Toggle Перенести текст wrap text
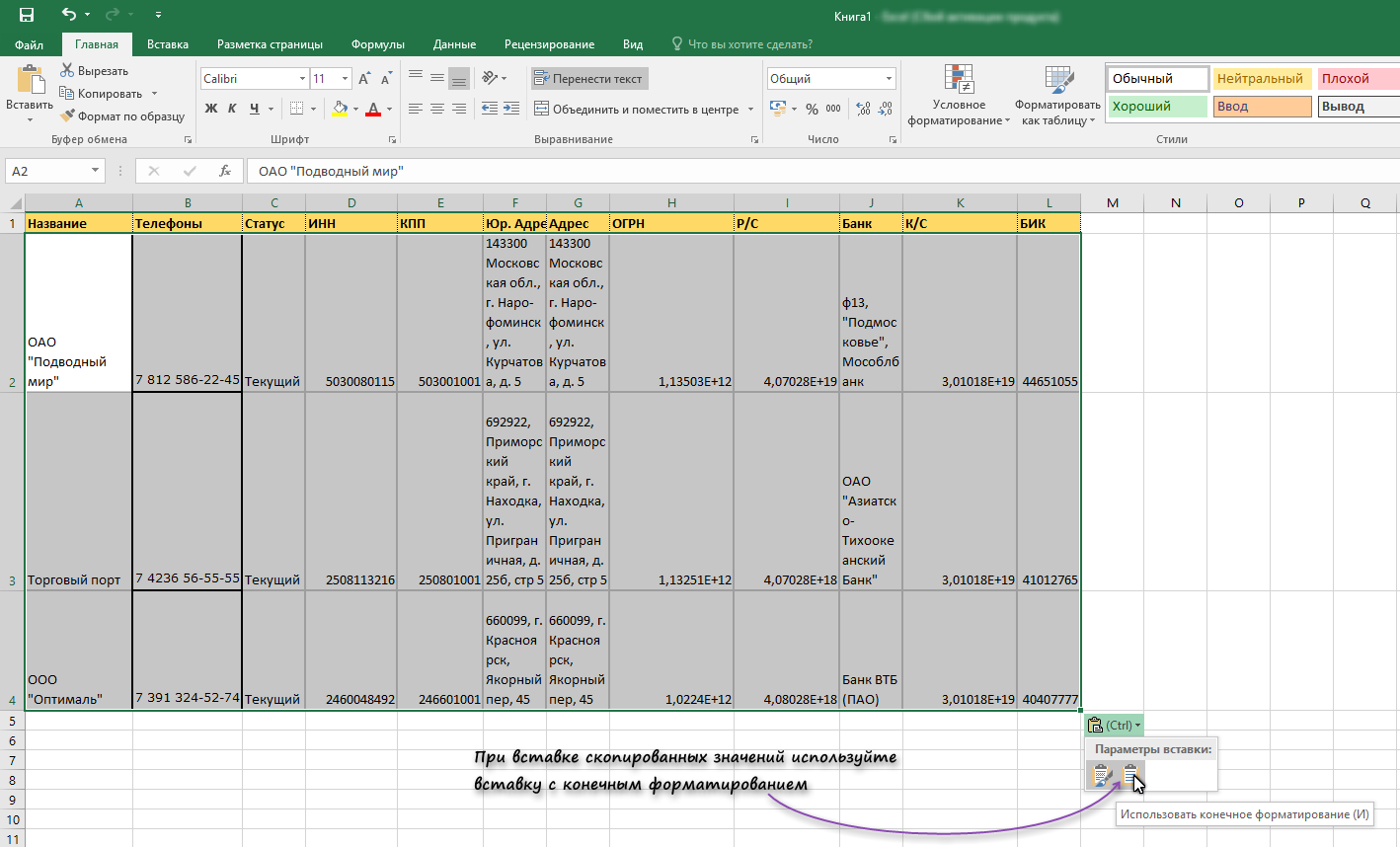 coord(588,78)
